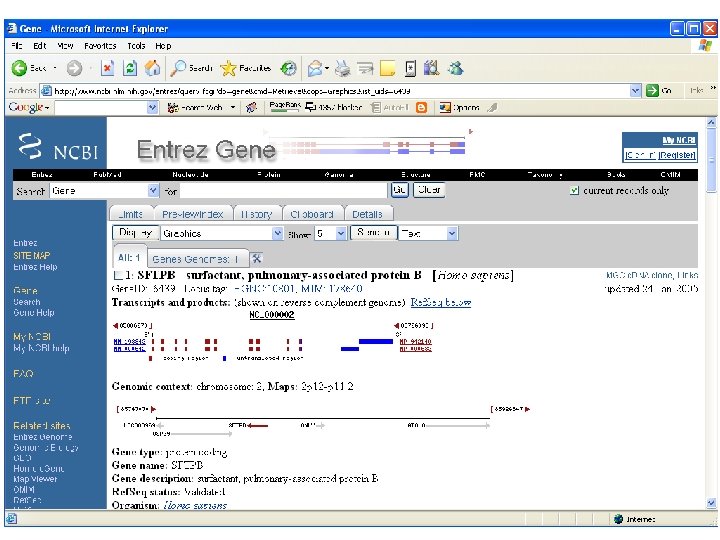Viewport: 720px width, 540px height.
Task: Open the History clock icon
Action: [x=288, y=68]
